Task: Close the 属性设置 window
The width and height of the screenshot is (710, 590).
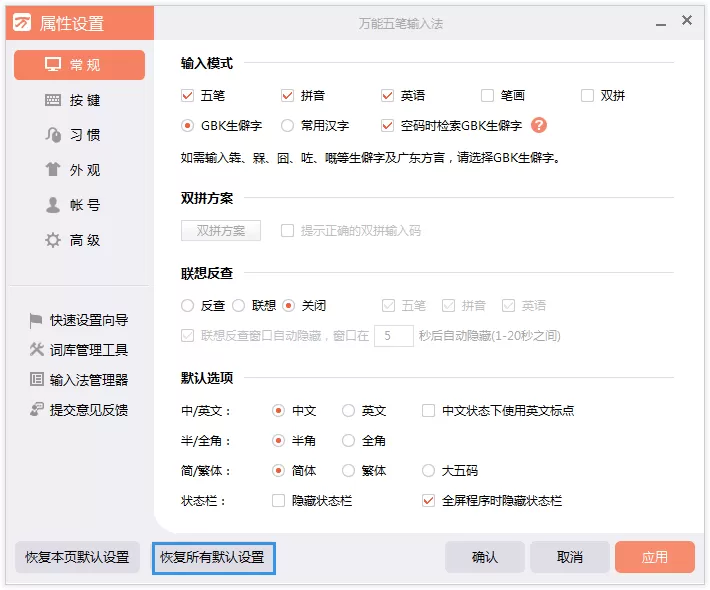Action: [687, 20]
